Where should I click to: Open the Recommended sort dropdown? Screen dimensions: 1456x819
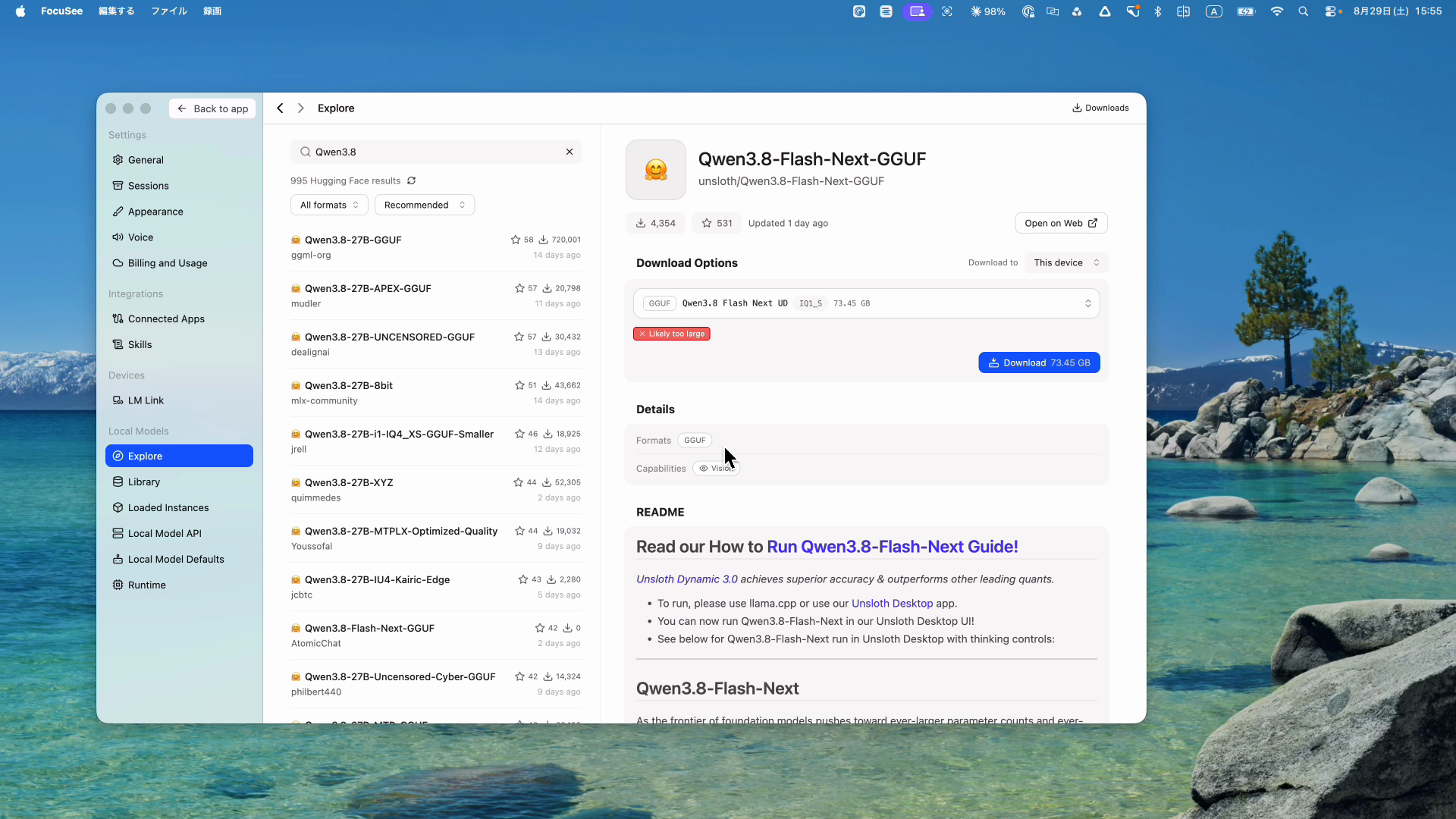click(x=425, y=205)
